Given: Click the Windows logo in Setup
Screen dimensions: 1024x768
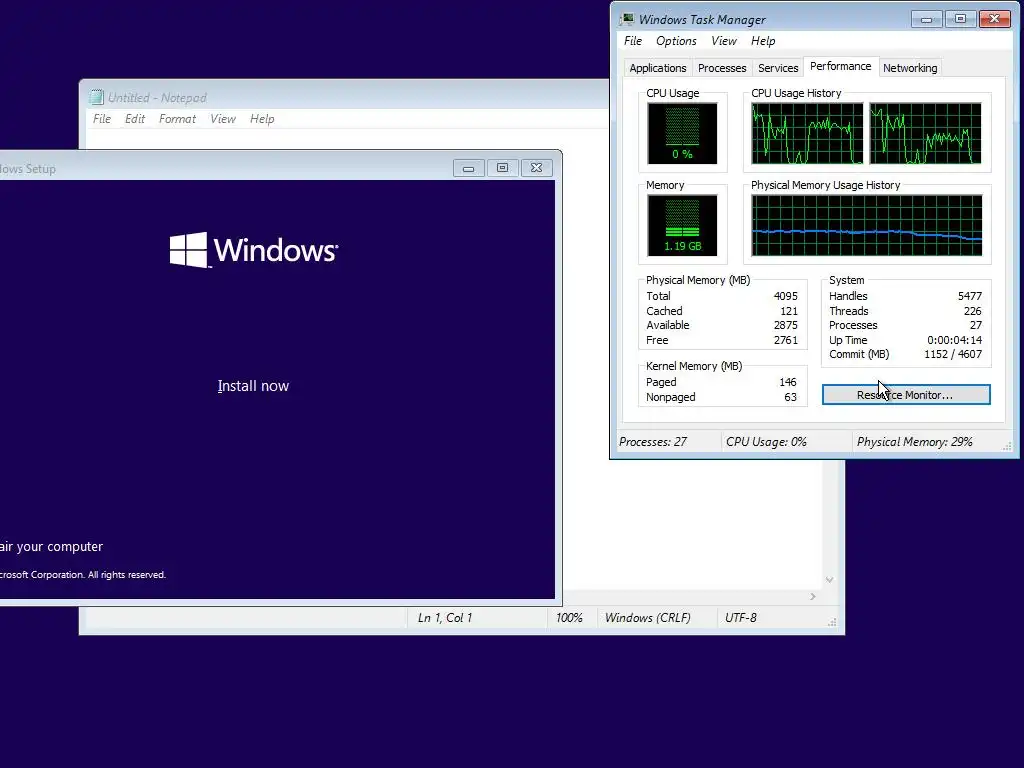Looking at the screenshot, I should click(254, 250).
